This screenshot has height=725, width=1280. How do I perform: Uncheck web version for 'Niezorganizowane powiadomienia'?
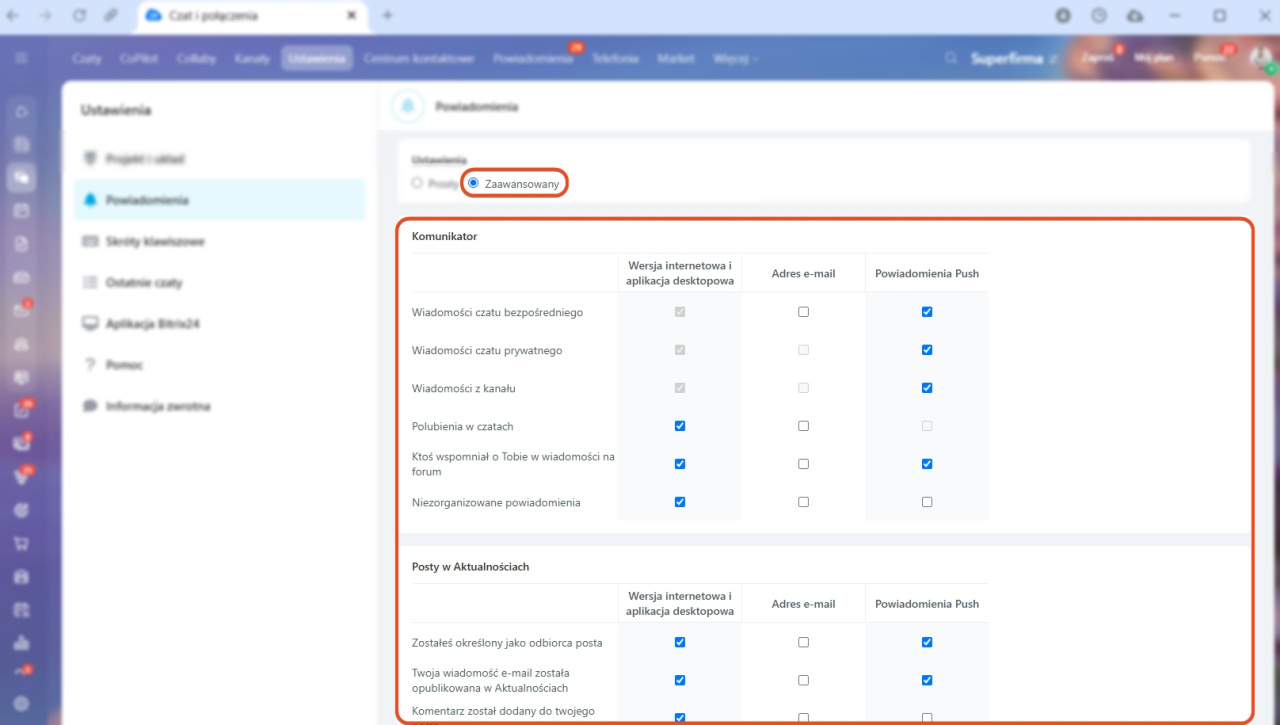[680, 502]
